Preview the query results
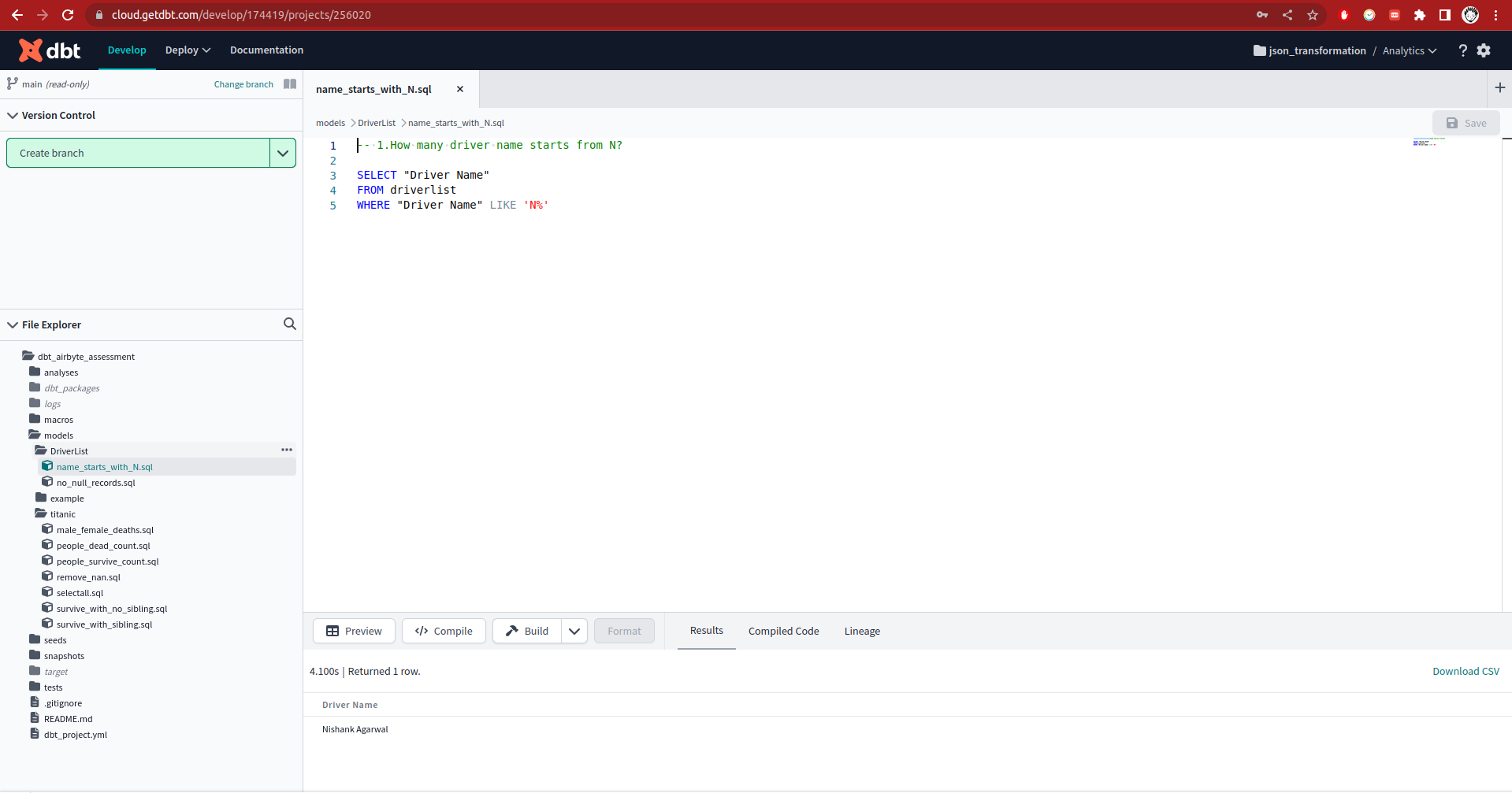1512x793 pixels. click(353, 630)
